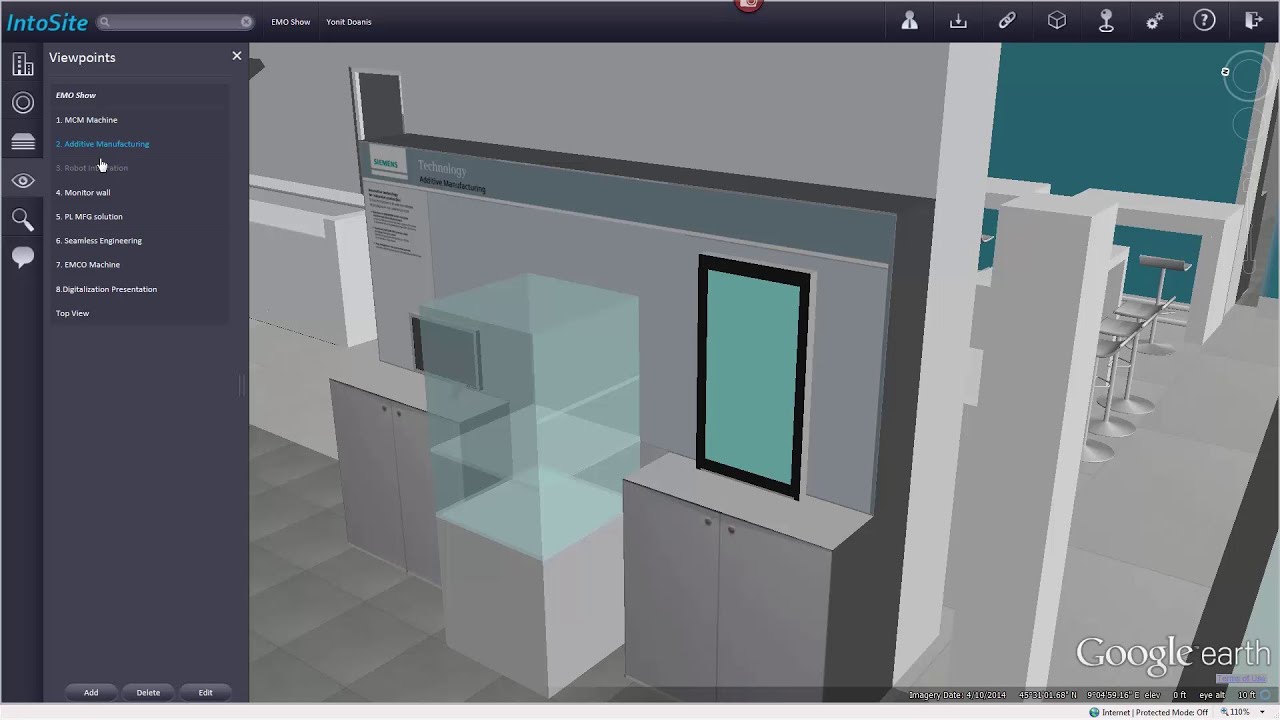Close the Viewpoints panel
This screenshot has width=1280, height=720.
point(237,56)
